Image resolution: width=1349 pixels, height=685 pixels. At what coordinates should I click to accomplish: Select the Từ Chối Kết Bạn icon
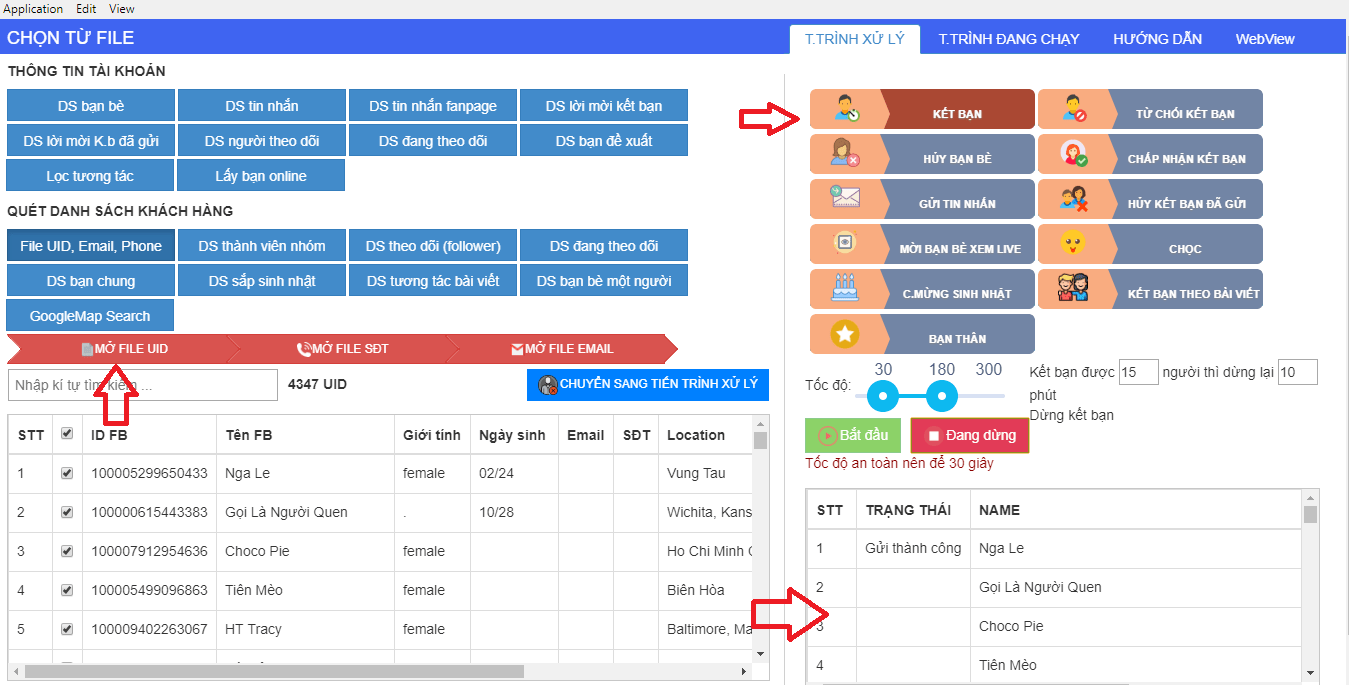pyautogui.click(x=1073, y=109)
